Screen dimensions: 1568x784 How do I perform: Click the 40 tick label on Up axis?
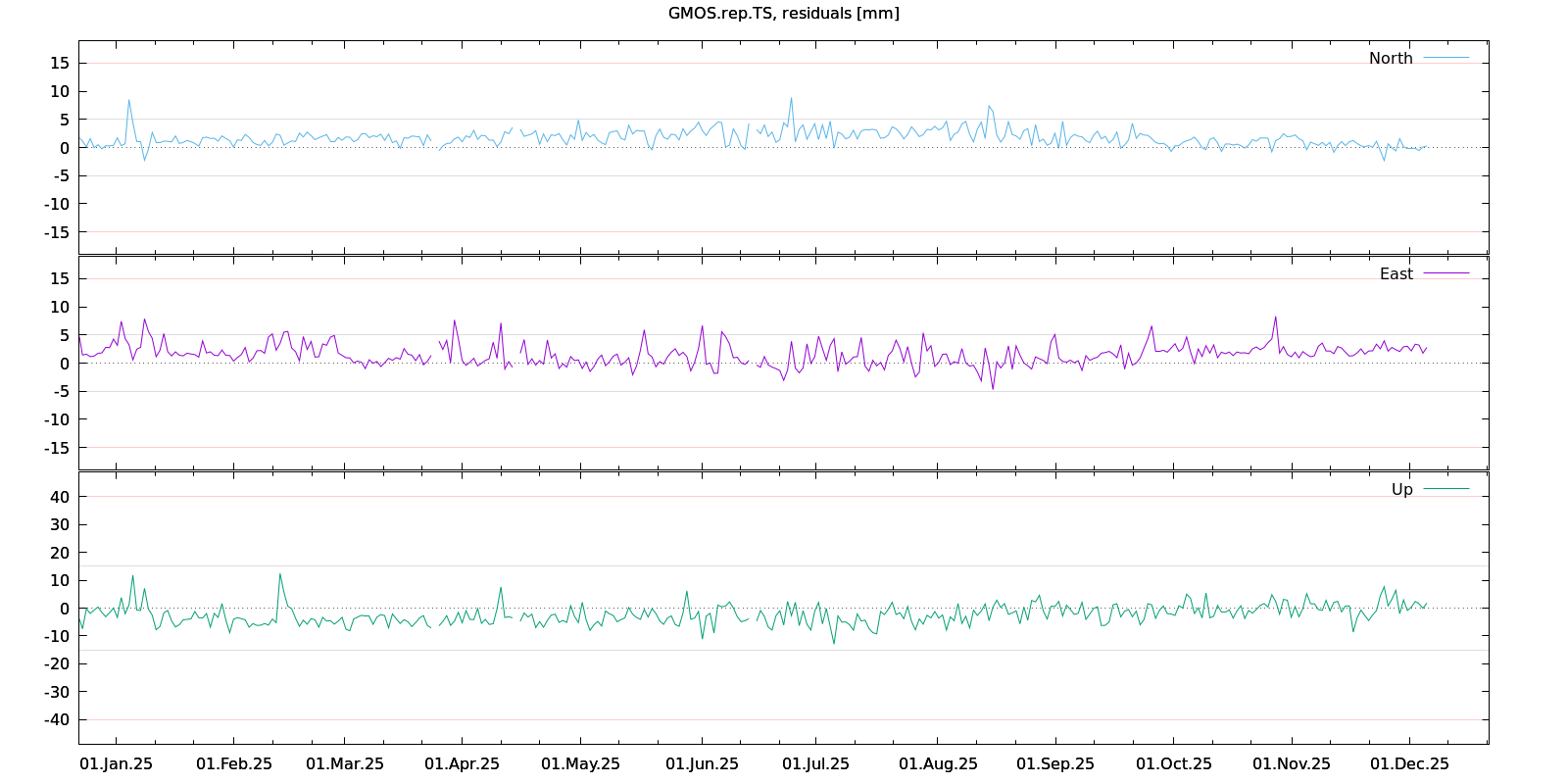click(x=60, y=497)
